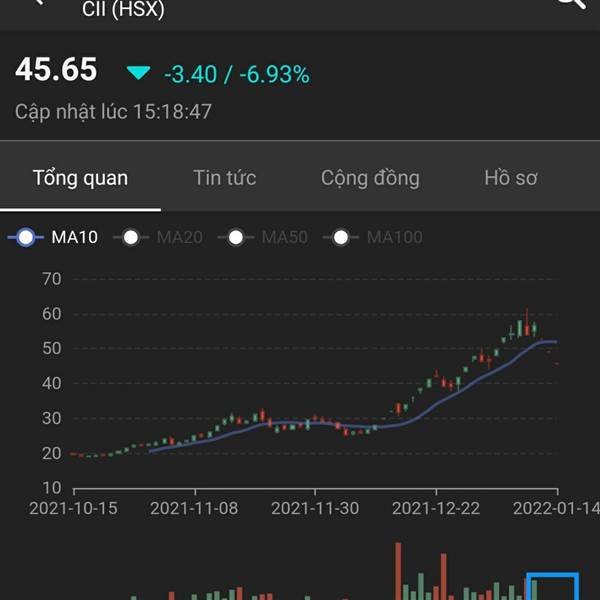
Task: Open the search icon at top right
Action: click(x=572, y=4)
